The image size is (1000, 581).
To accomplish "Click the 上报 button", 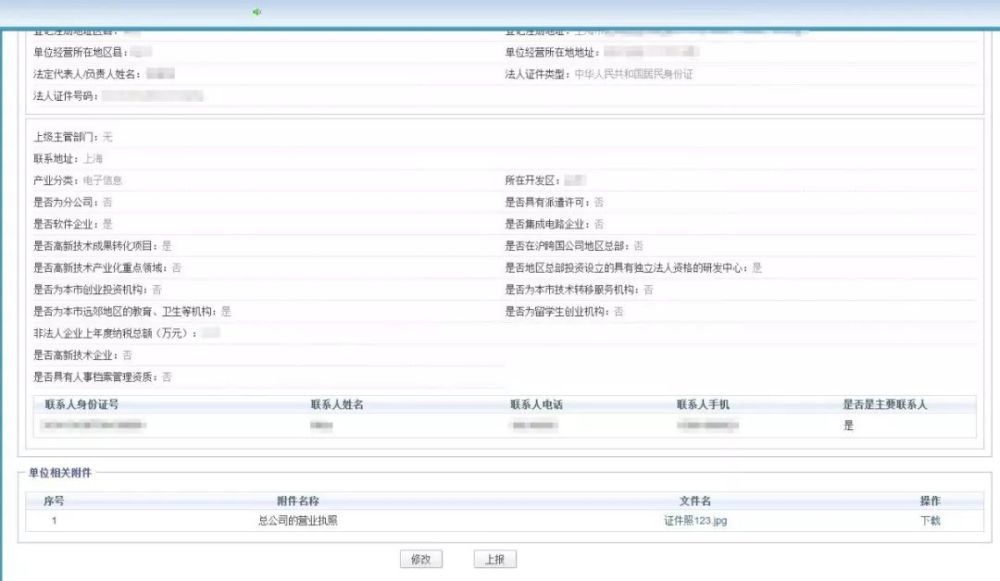I will (x=495, y=559).
